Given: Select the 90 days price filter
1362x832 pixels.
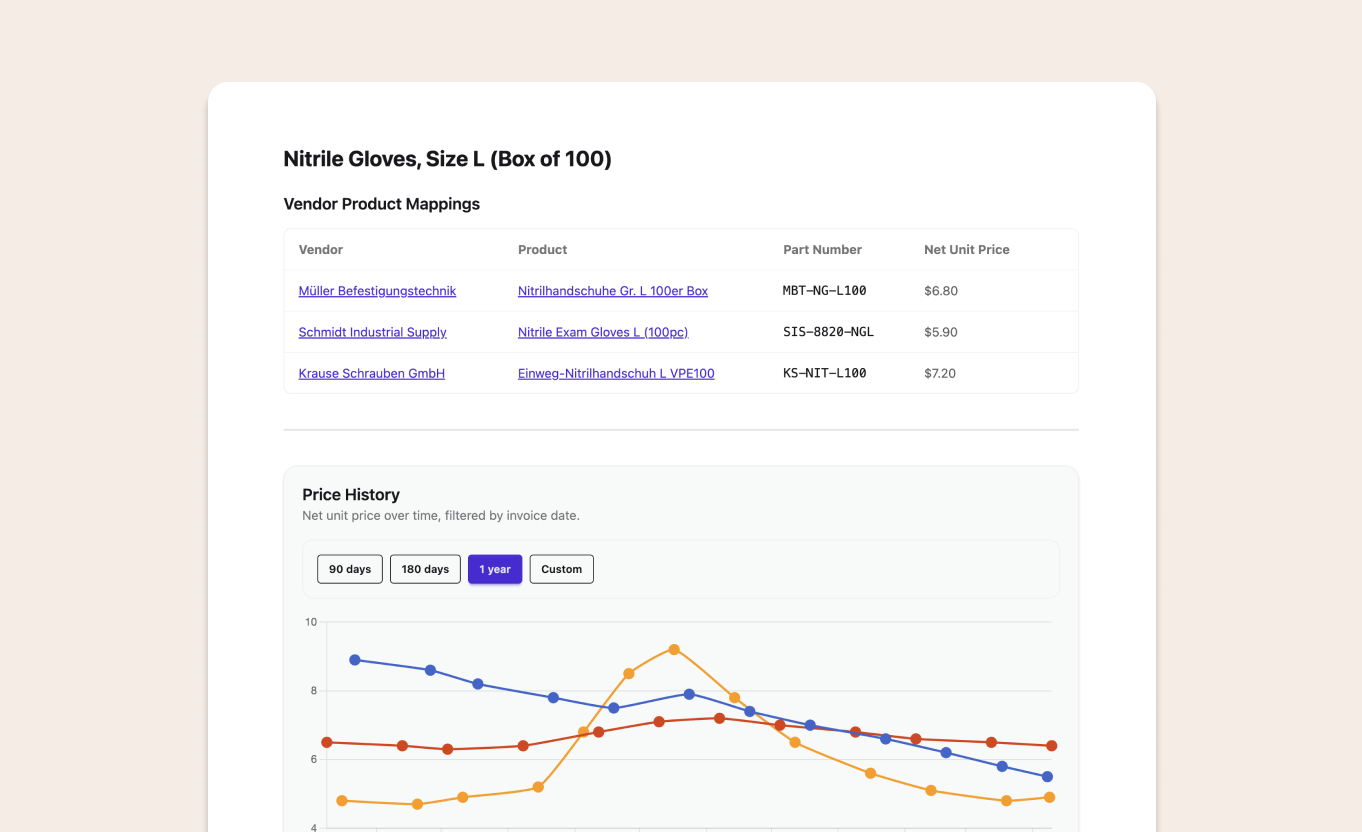Looking at the screenshot, I should 349,569.
